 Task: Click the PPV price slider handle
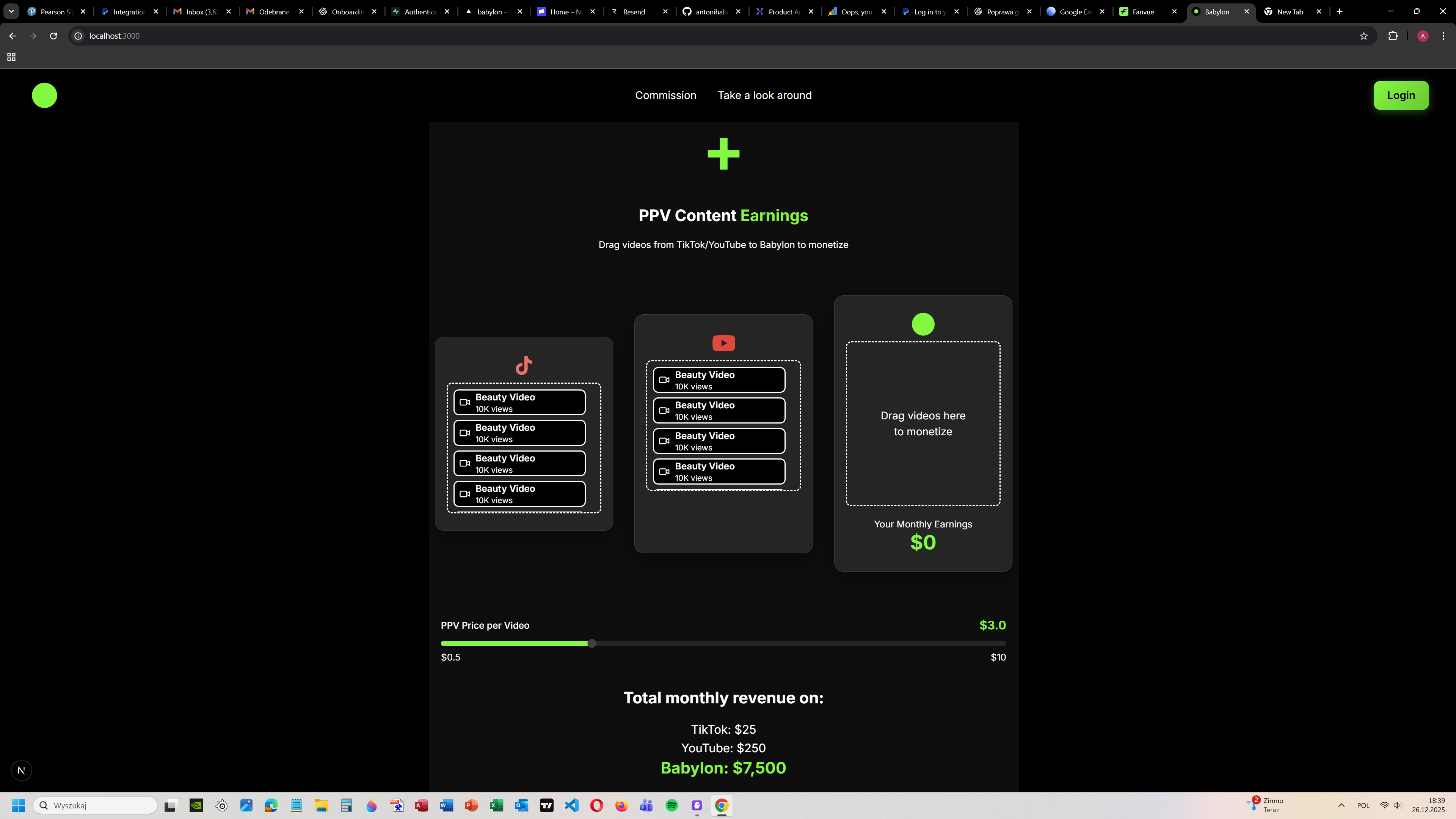[x=592, y=643]
